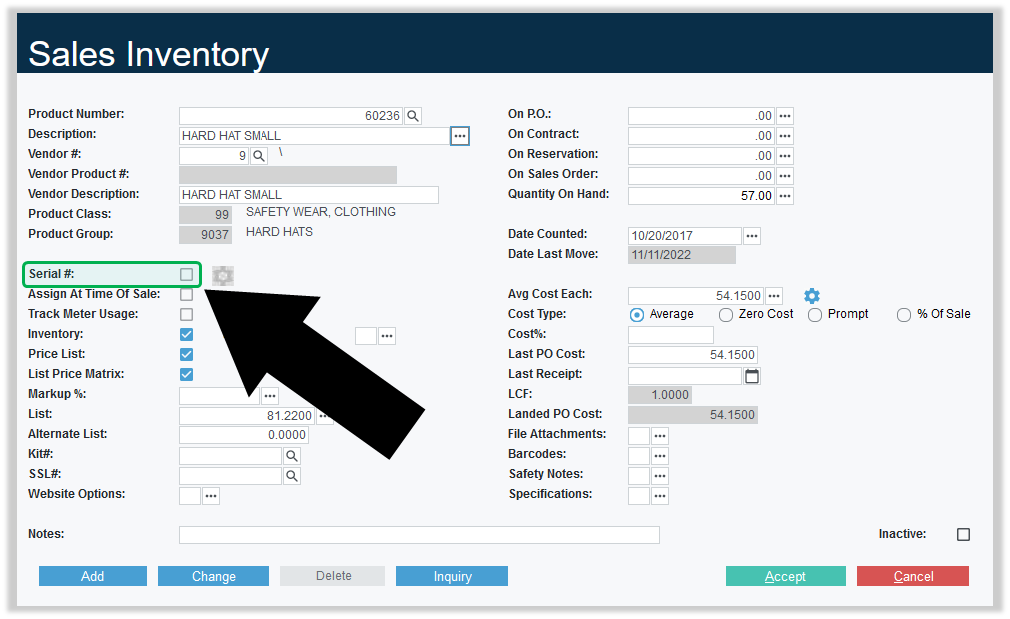Click the Vendor Description field
Screen dimensions: 1010x619
click(309, 195)
